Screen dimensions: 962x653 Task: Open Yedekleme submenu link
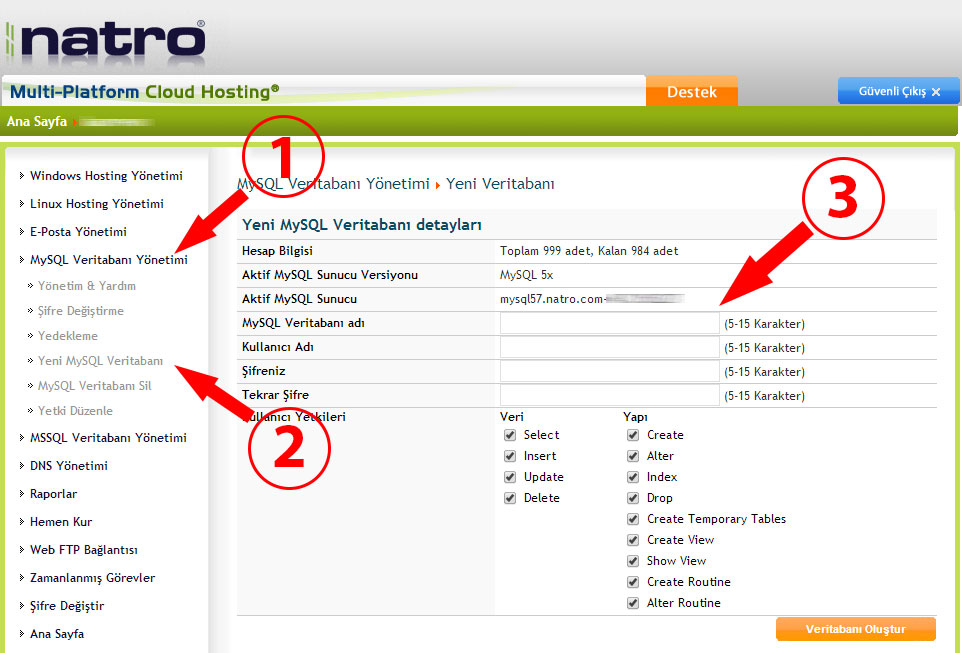[67, 336]
